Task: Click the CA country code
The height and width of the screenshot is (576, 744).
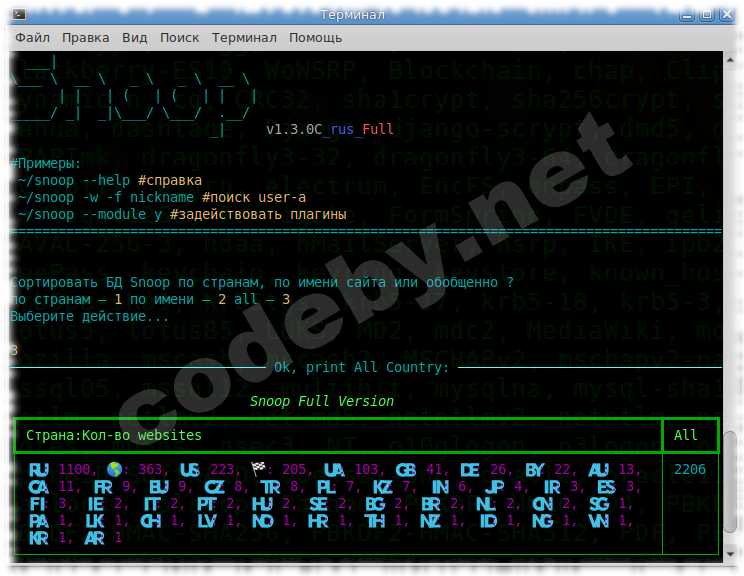Action: click(x=38, y=487)
